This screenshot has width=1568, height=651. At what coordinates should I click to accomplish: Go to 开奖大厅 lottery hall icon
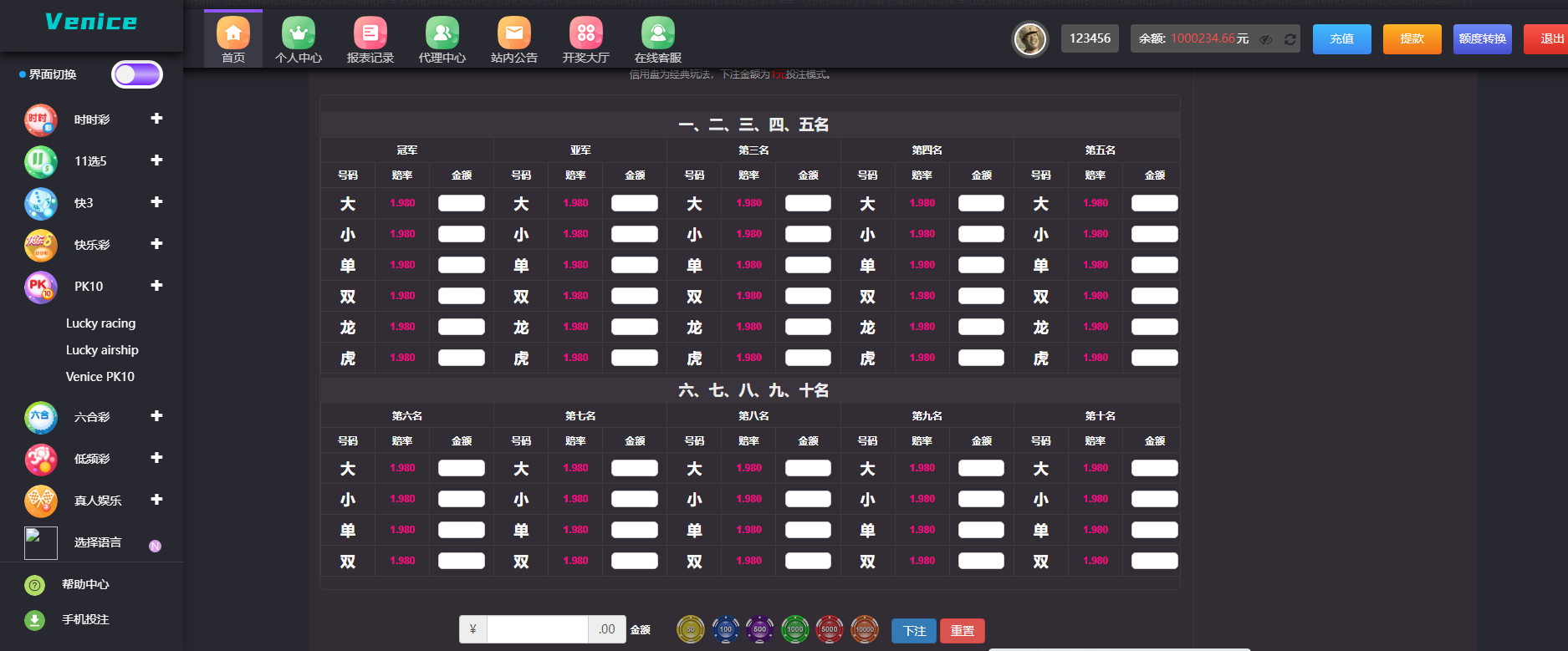(586, 33)
